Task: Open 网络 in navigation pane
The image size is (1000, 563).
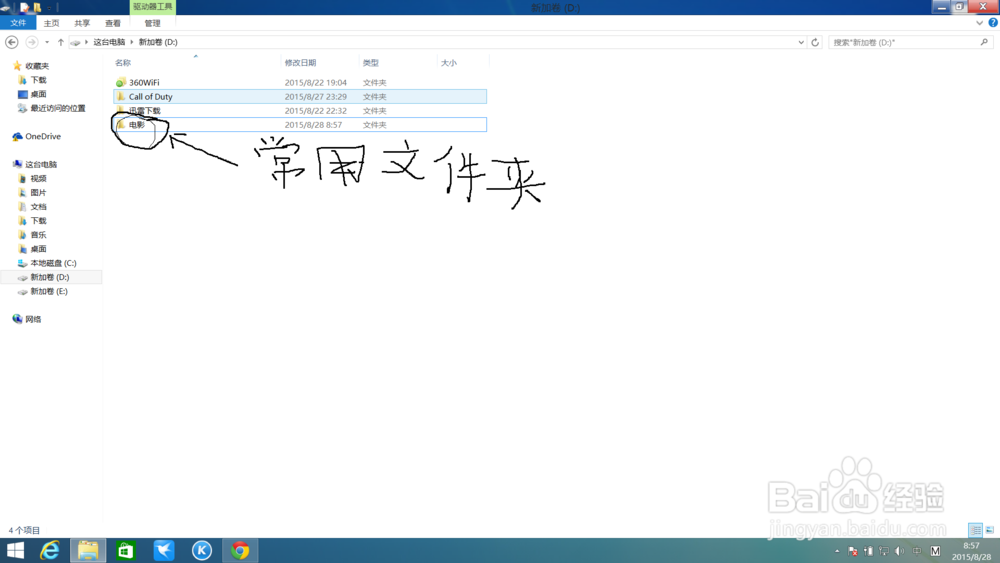Action: click(x=33, y=319)
